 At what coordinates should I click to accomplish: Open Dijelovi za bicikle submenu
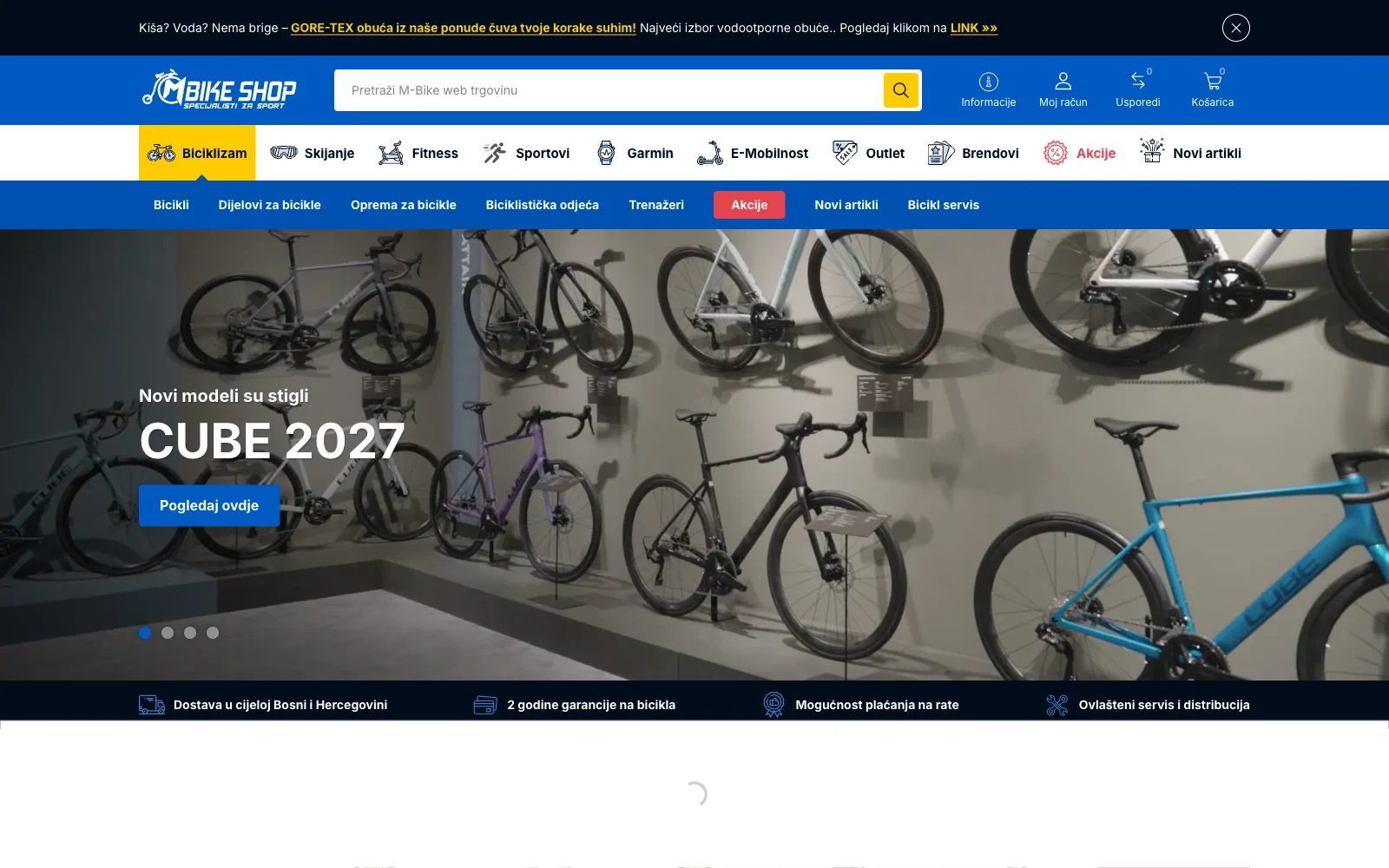(x=269, y=205)
